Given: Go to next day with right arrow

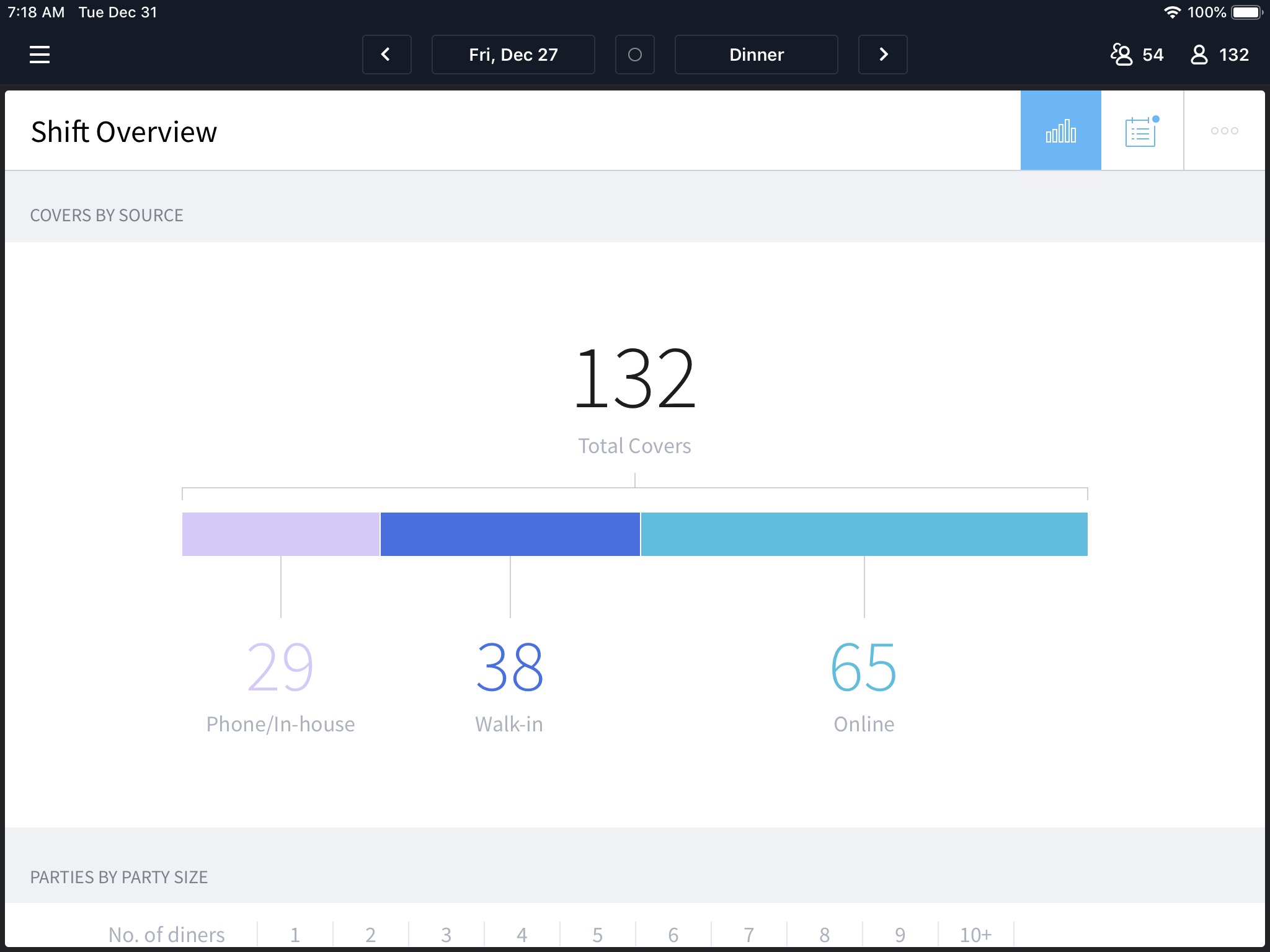Looking at the screenshot, I should click(x=883, y=55).
